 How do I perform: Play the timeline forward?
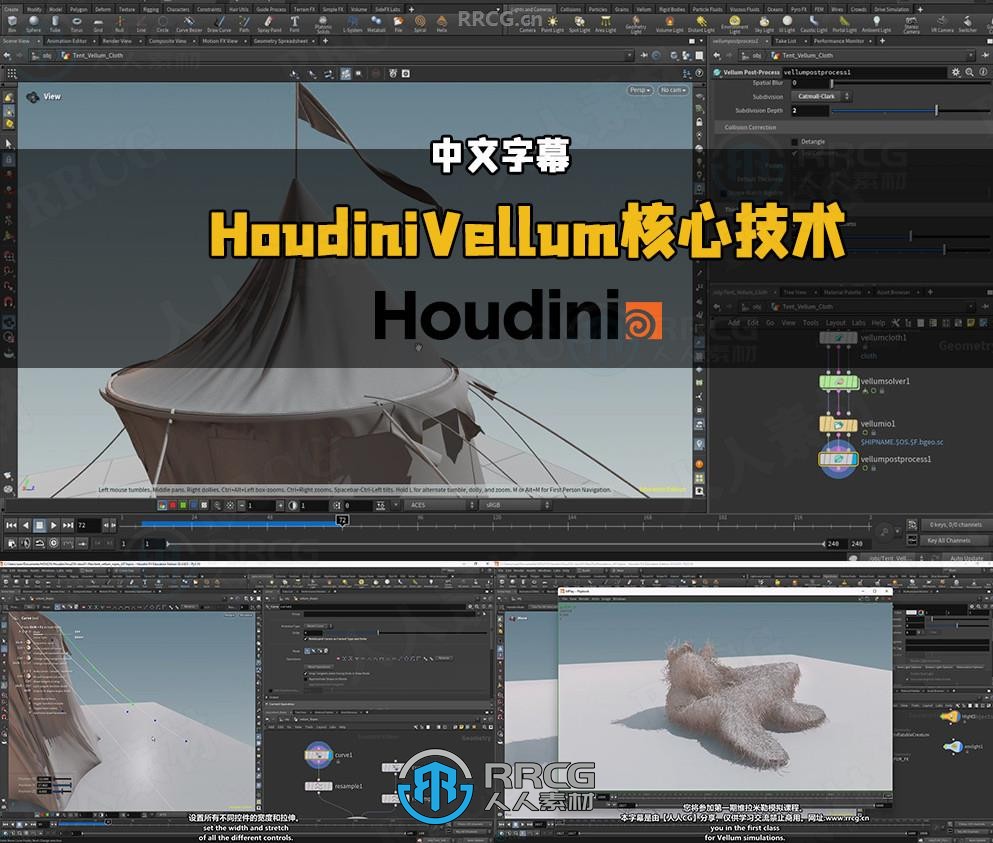[53, 525]
